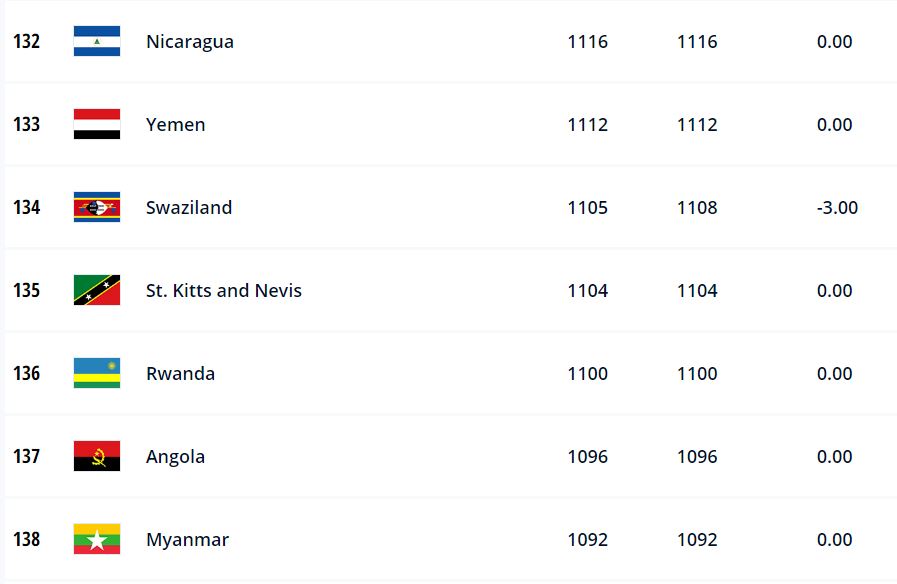Click the Angola flag icon

pos(97,457)
